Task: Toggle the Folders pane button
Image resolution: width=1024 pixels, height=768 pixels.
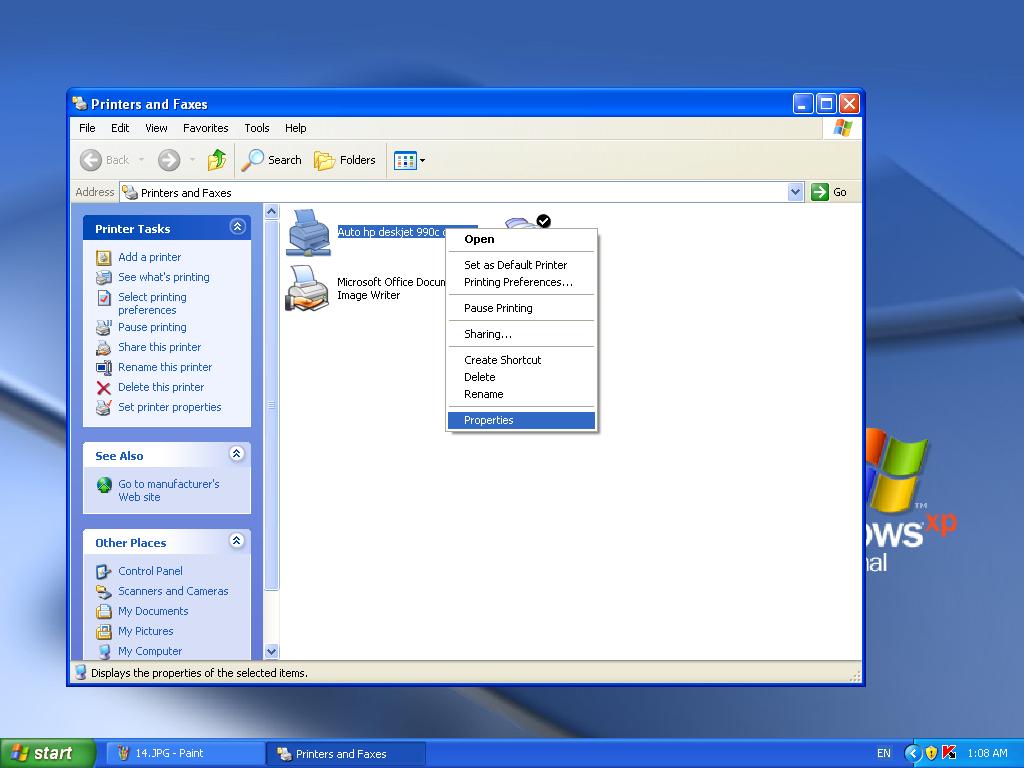Action: [x=345, y=160]
